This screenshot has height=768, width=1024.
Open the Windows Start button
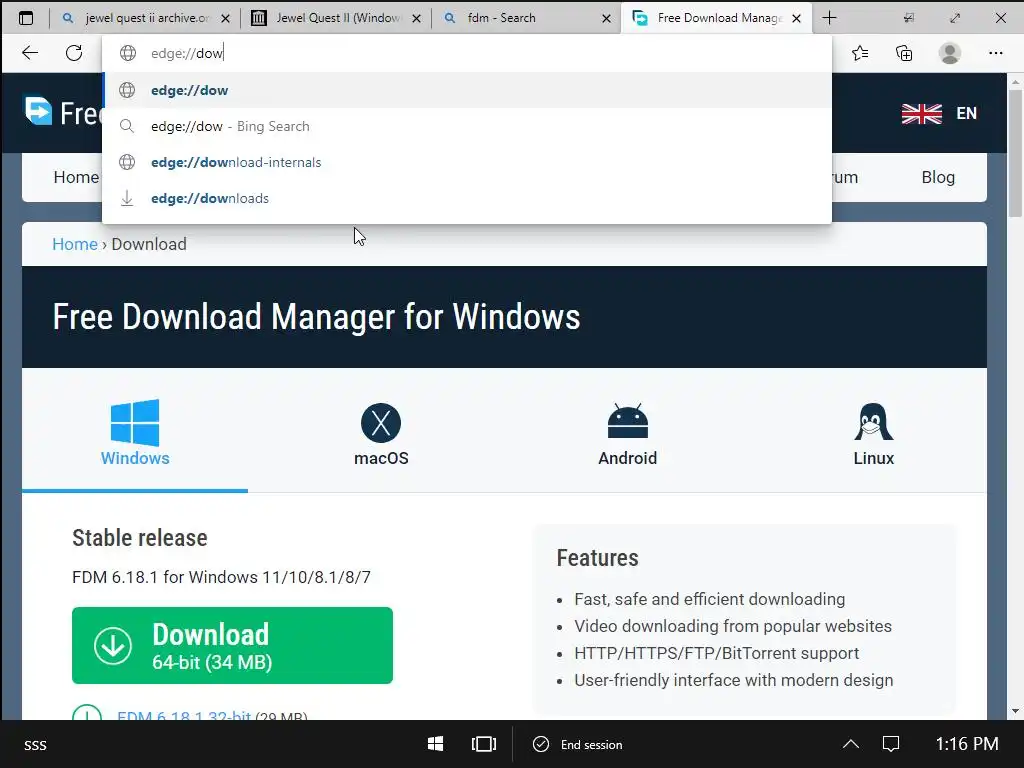[x=435, y=744]
